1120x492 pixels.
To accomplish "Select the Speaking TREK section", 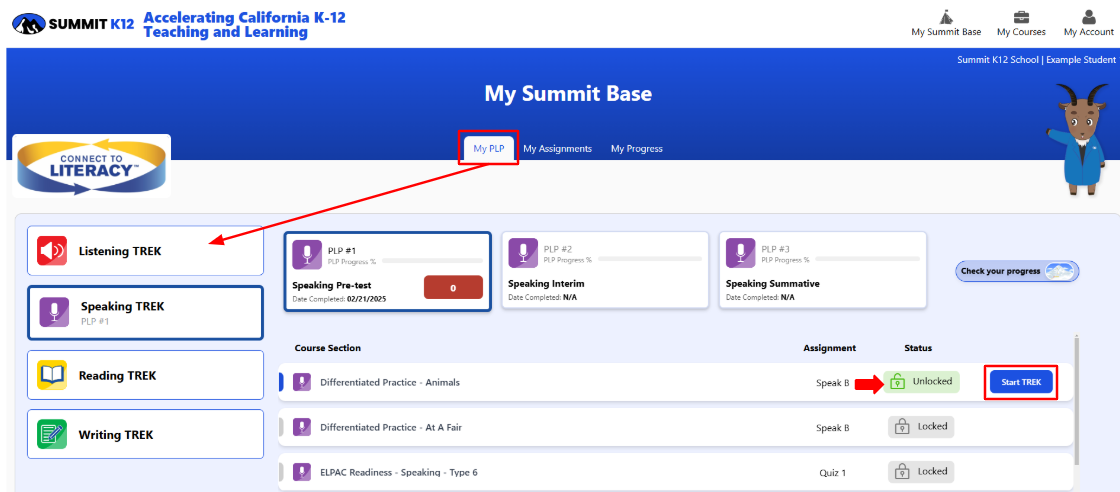I will (145, 313).
